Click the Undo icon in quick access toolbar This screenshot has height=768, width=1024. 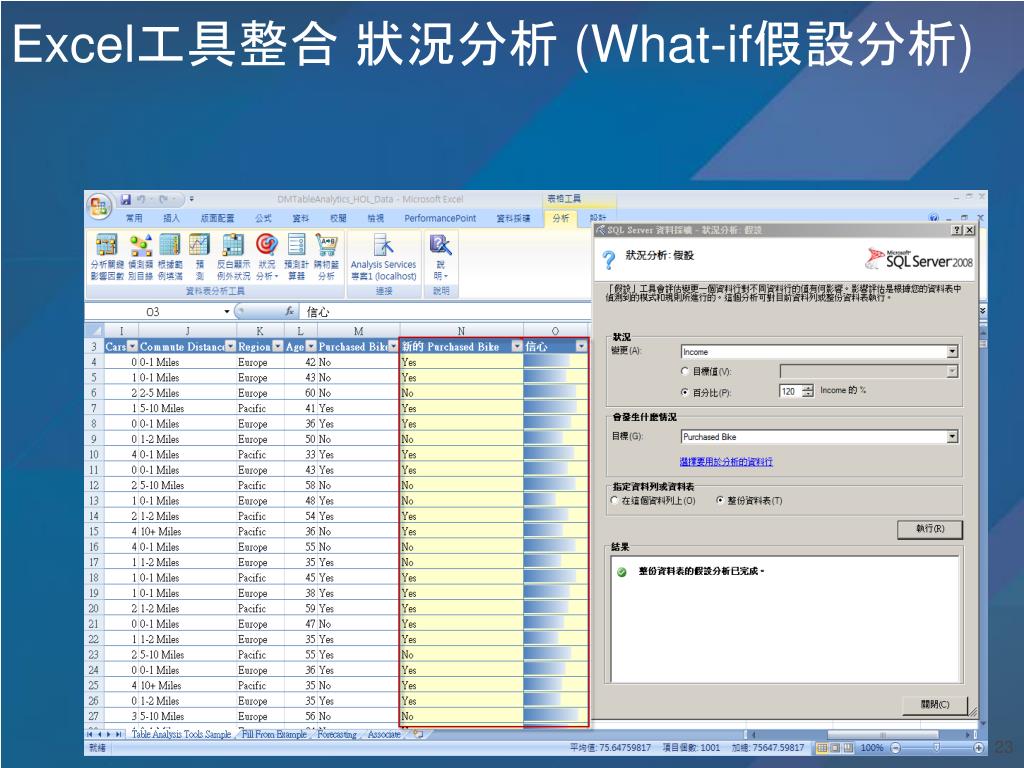[x=141, y=199]
